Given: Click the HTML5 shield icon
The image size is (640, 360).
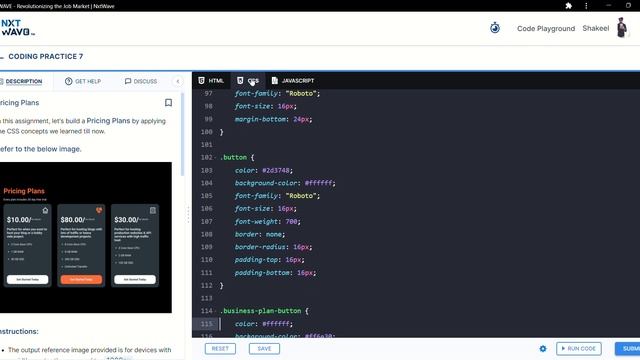Looking at the screenshot, I should (x=201, y=80).
